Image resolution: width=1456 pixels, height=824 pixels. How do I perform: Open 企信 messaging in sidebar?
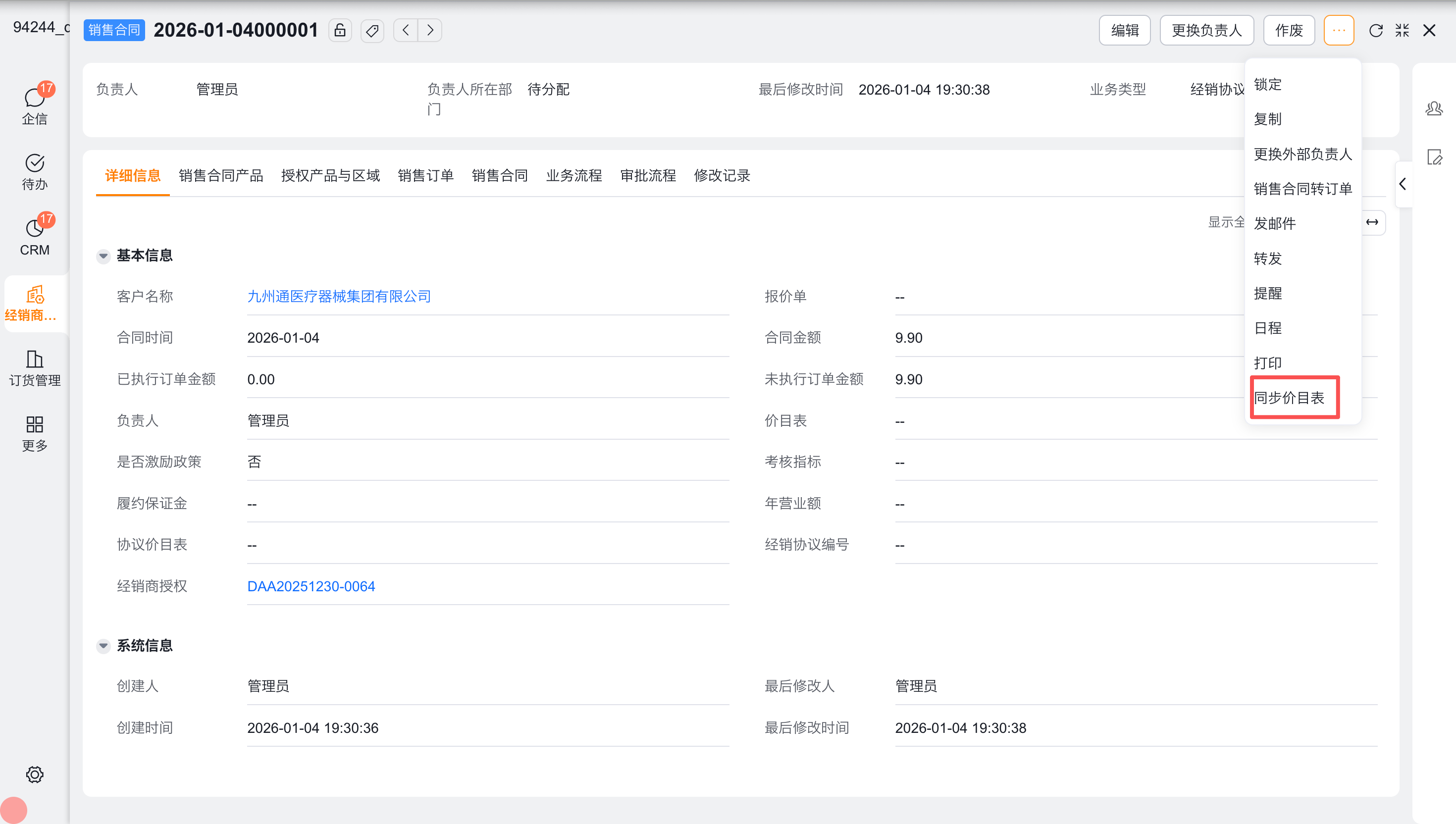click(x=35, y=104)
